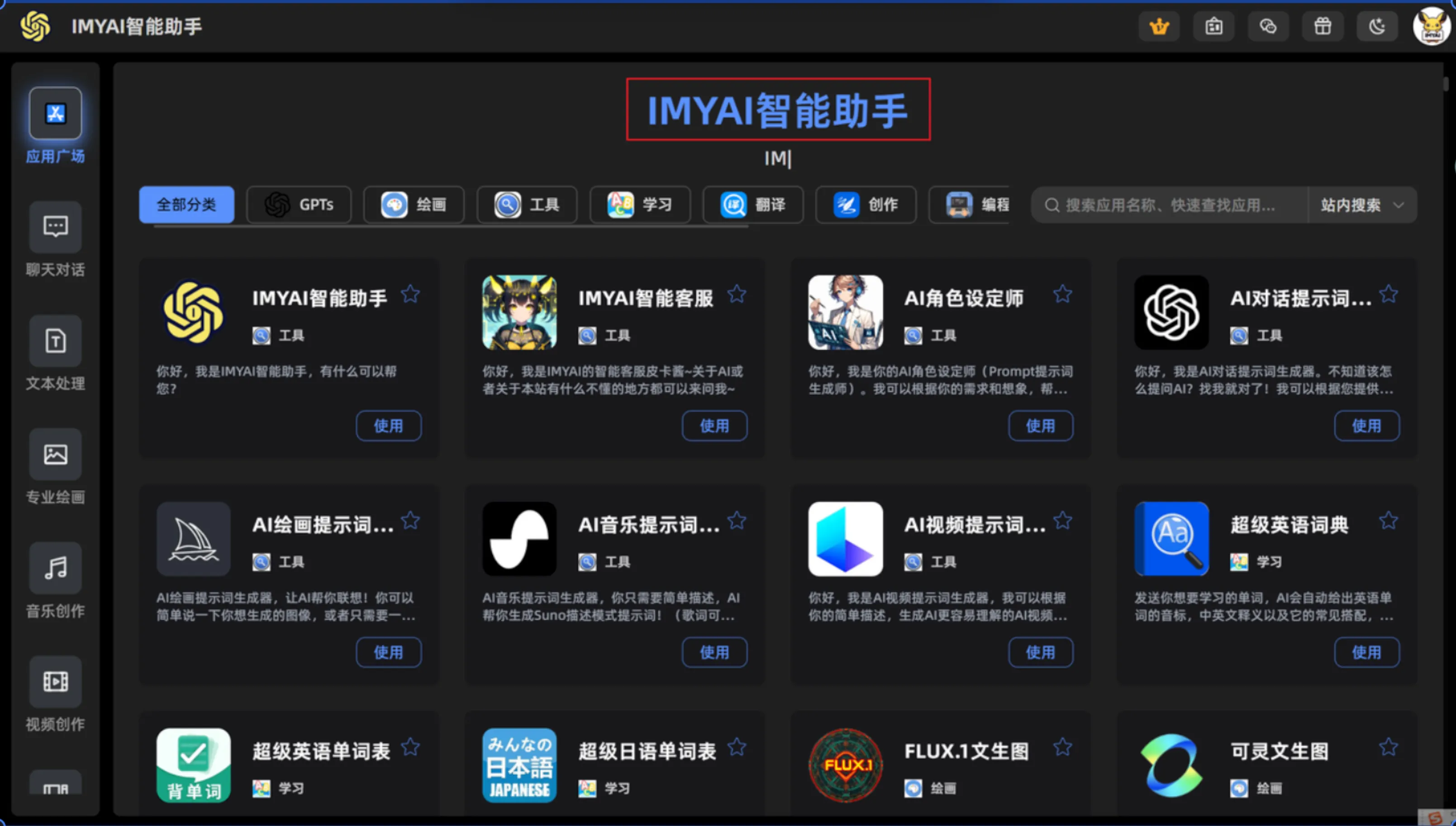Open the IMYAI智能助手 yellow logo thumbnail
The height and width of the screenshot is (826, 1456).
pyautogui.click(x=194, y=312)
